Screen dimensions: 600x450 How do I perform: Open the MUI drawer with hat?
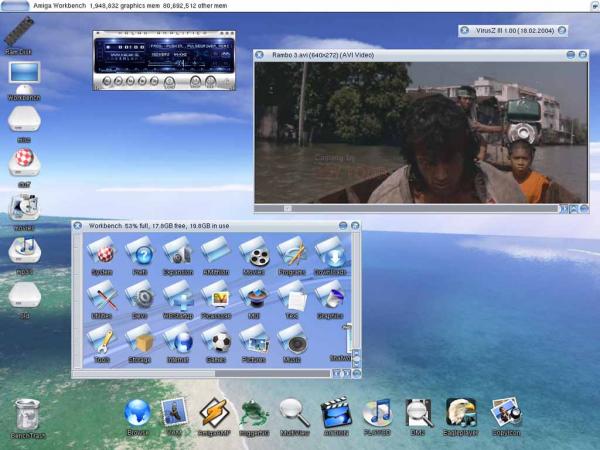click(254, 300)
